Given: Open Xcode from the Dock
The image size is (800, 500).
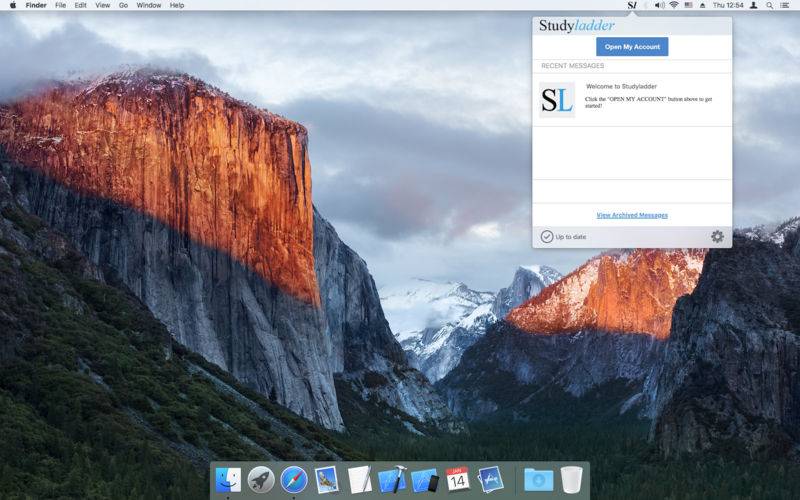Looking at the screenshot, I should click(392, 480).
